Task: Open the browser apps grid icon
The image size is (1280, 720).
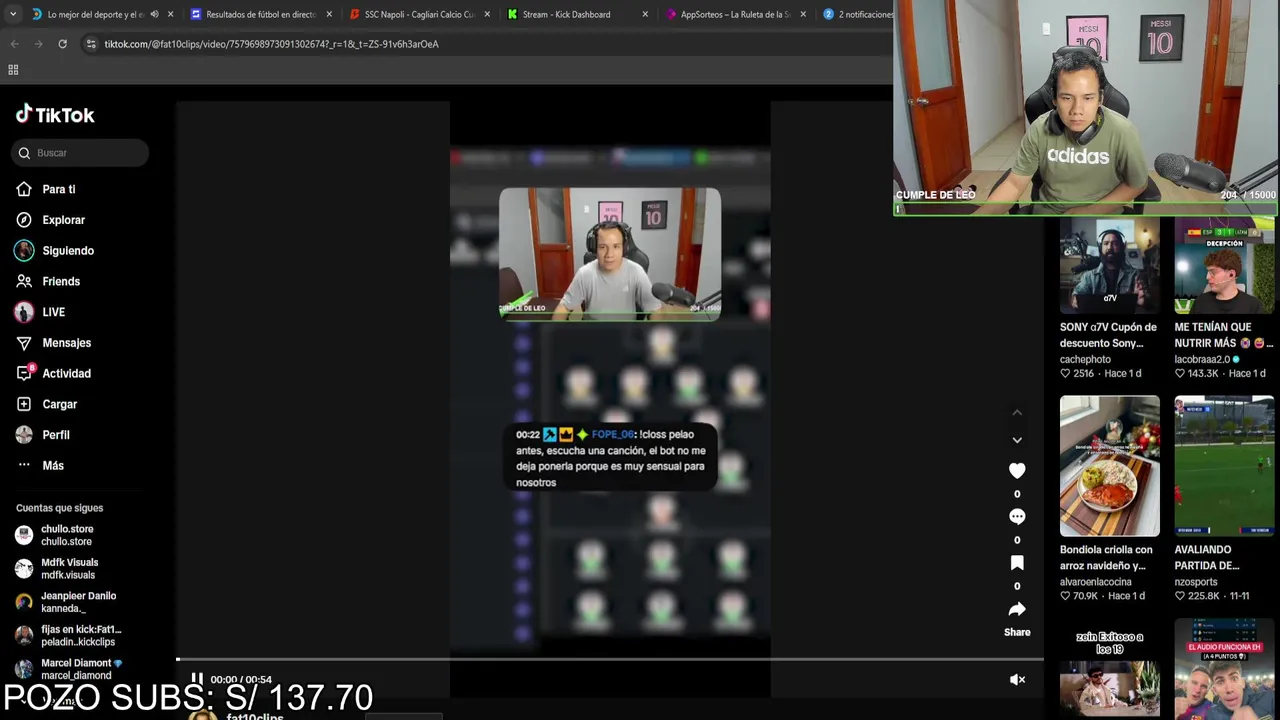Action: (13, 70)
